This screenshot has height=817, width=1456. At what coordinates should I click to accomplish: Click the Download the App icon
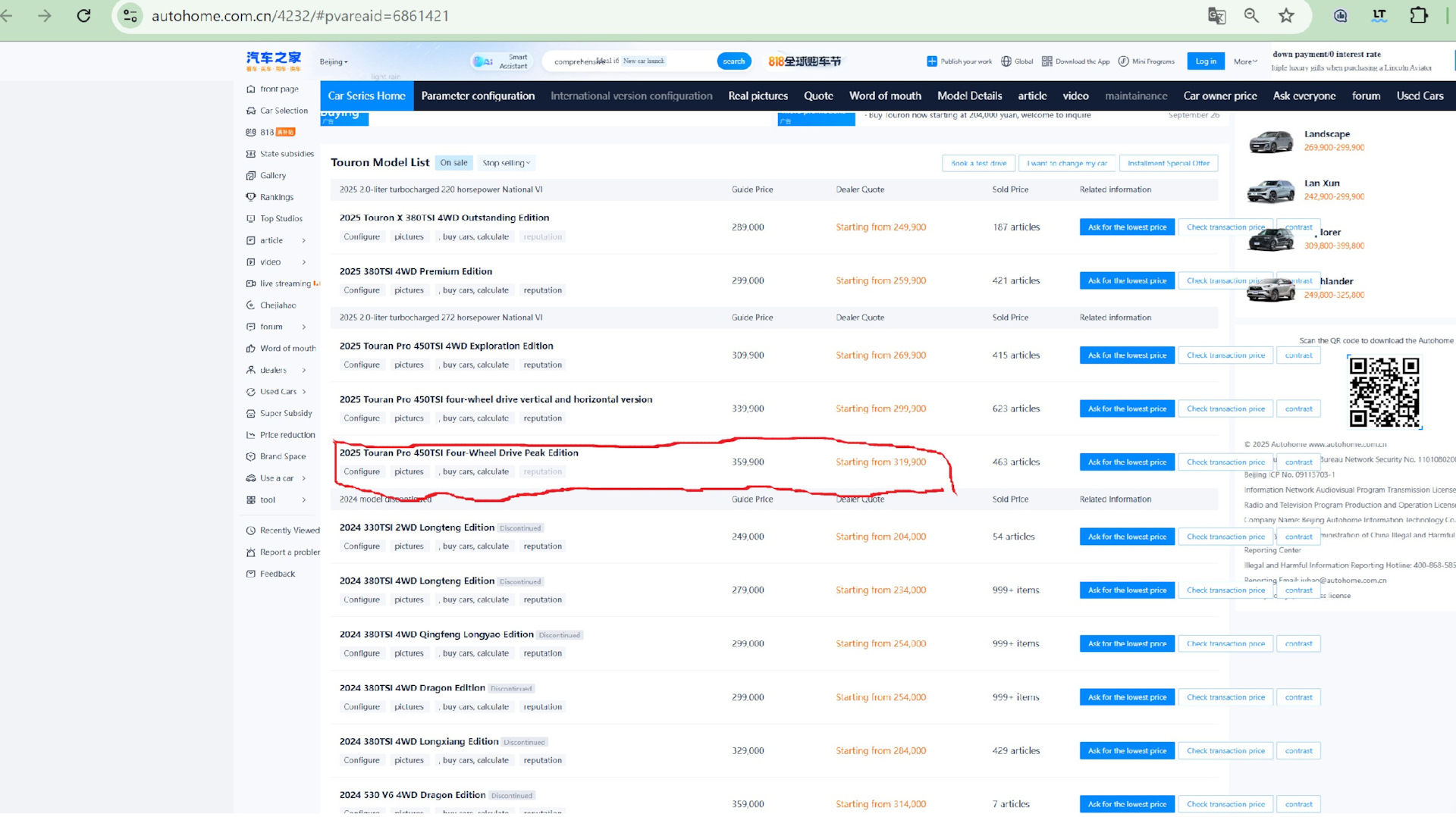(1046, 61)
